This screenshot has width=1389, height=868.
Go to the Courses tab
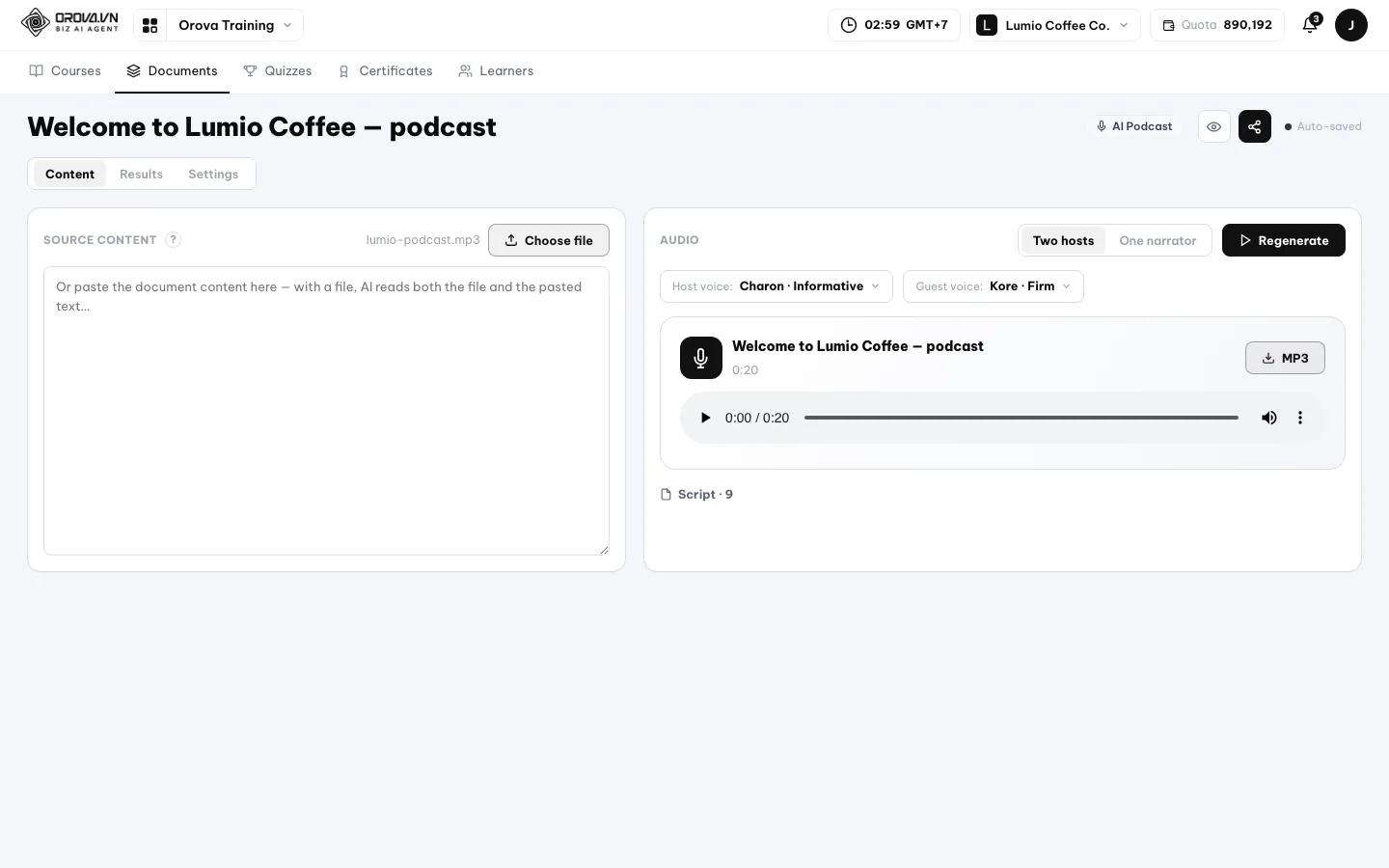click(x=66, y=71)
